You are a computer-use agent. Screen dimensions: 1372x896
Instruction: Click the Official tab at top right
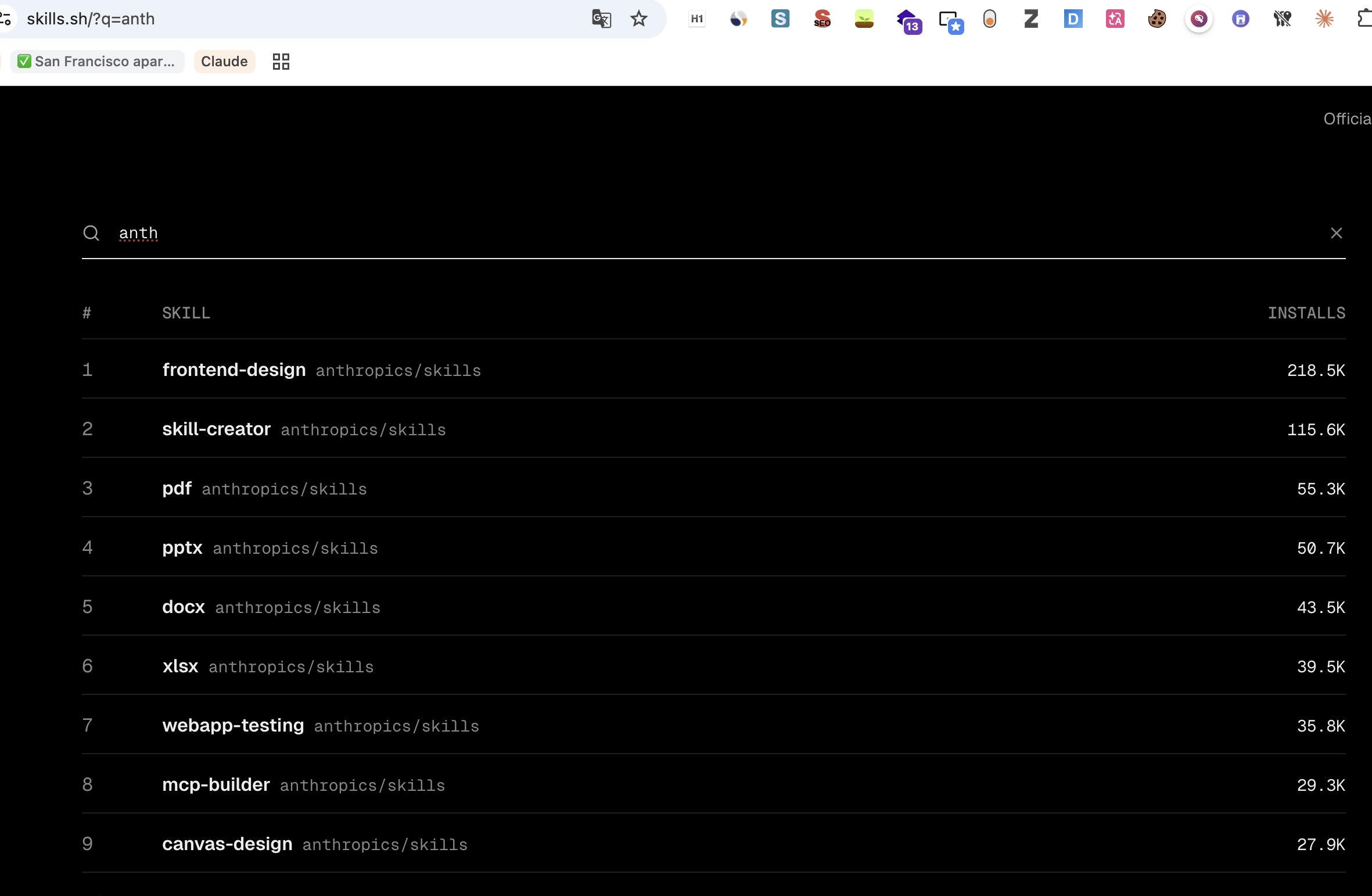coord(1347,119)
